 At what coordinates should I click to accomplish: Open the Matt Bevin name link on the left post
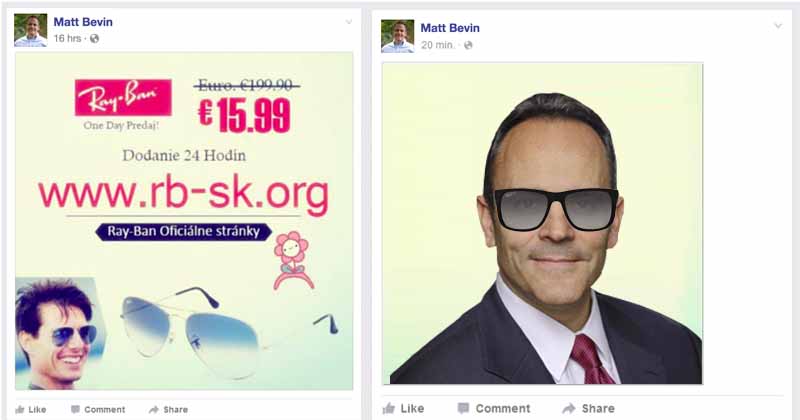point(83,22)
